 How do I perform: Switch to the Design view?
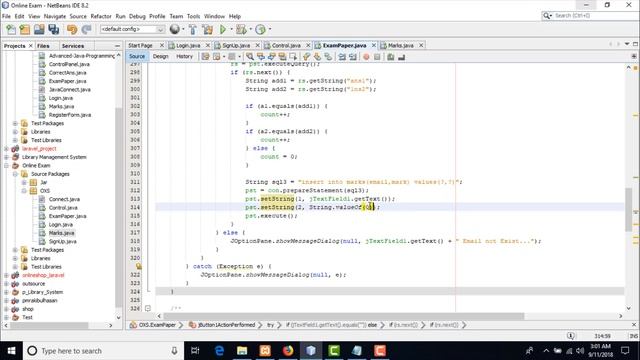(160, 56)
